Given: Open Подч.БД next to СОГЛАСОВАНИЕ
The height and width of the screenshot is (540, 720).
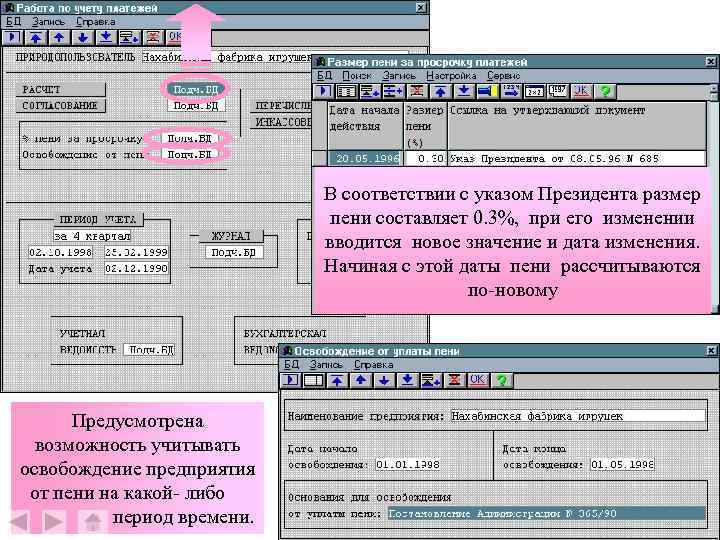Looking at the screenshot, I should click(196, 106).
